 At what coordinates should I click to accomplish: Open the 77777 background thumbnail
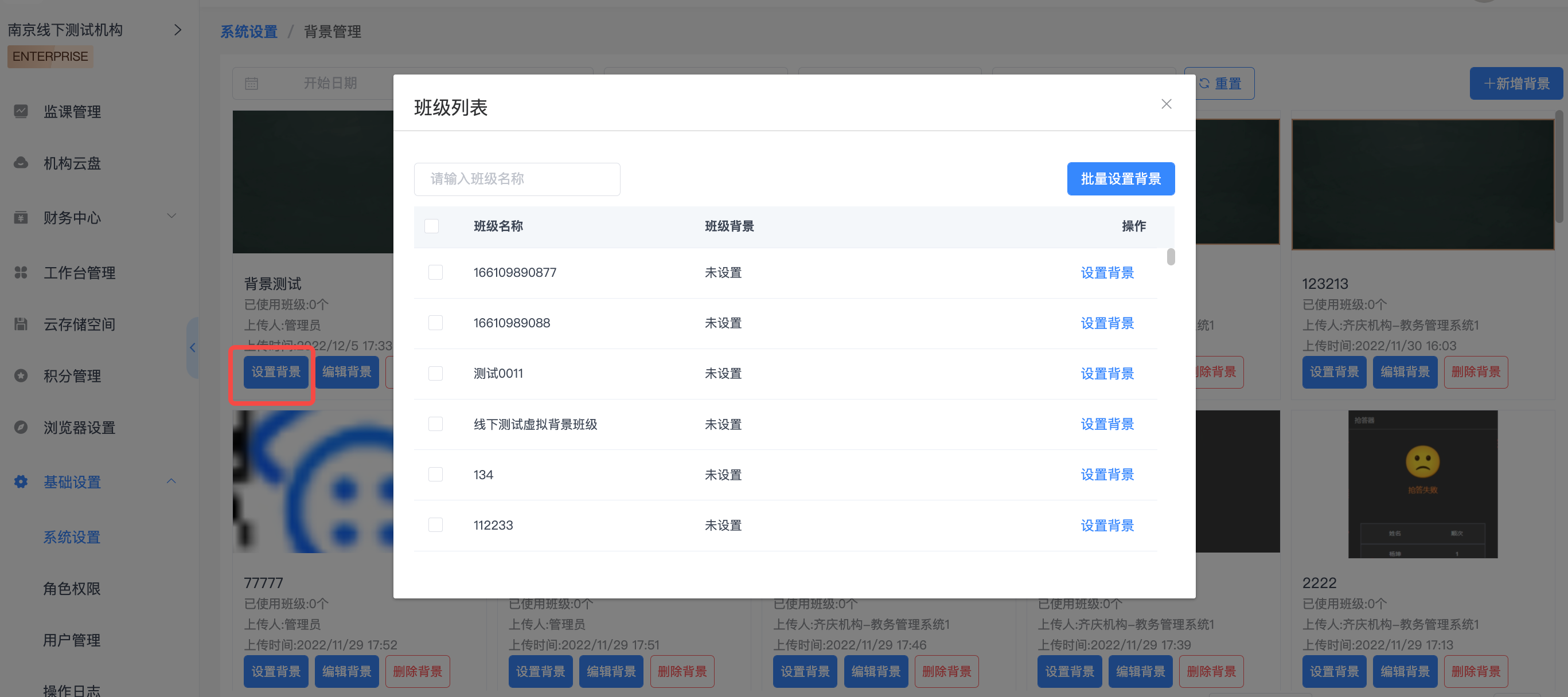tap(313, 481)
